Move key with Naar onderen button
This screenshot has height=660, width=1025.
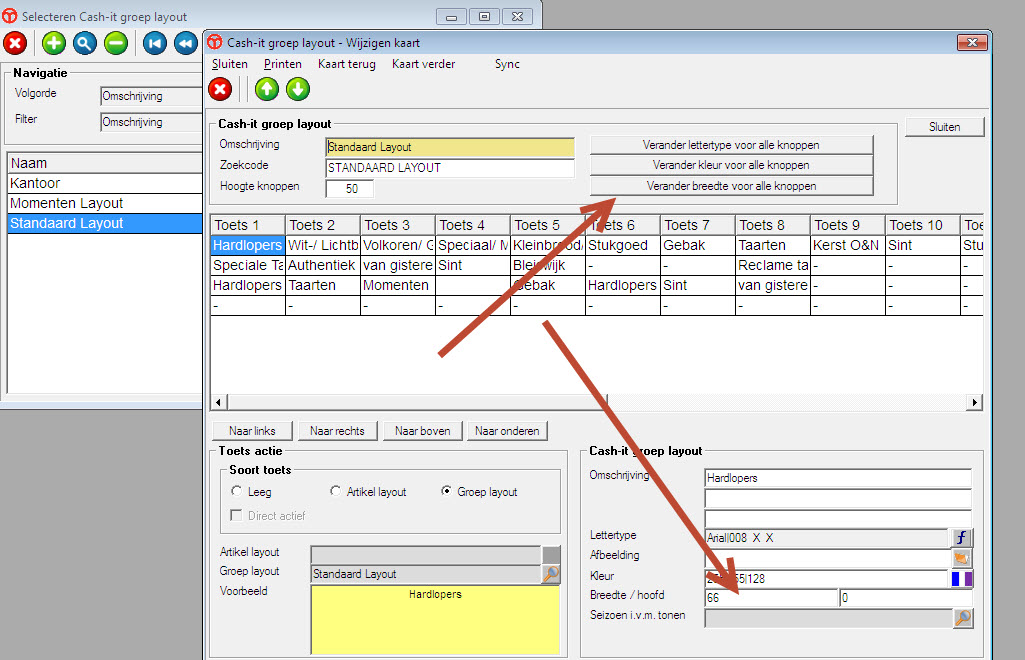507,431
